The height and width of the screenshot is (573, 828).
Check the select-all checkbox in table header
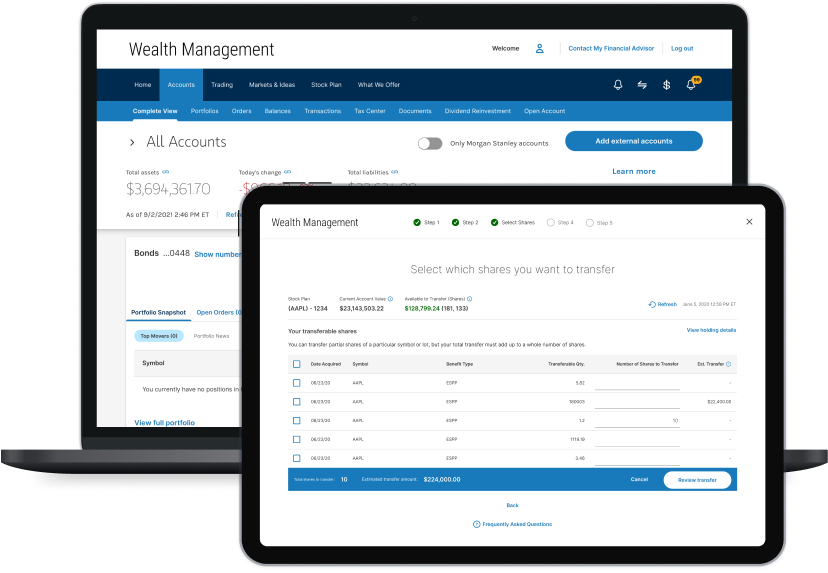(297, 364)
